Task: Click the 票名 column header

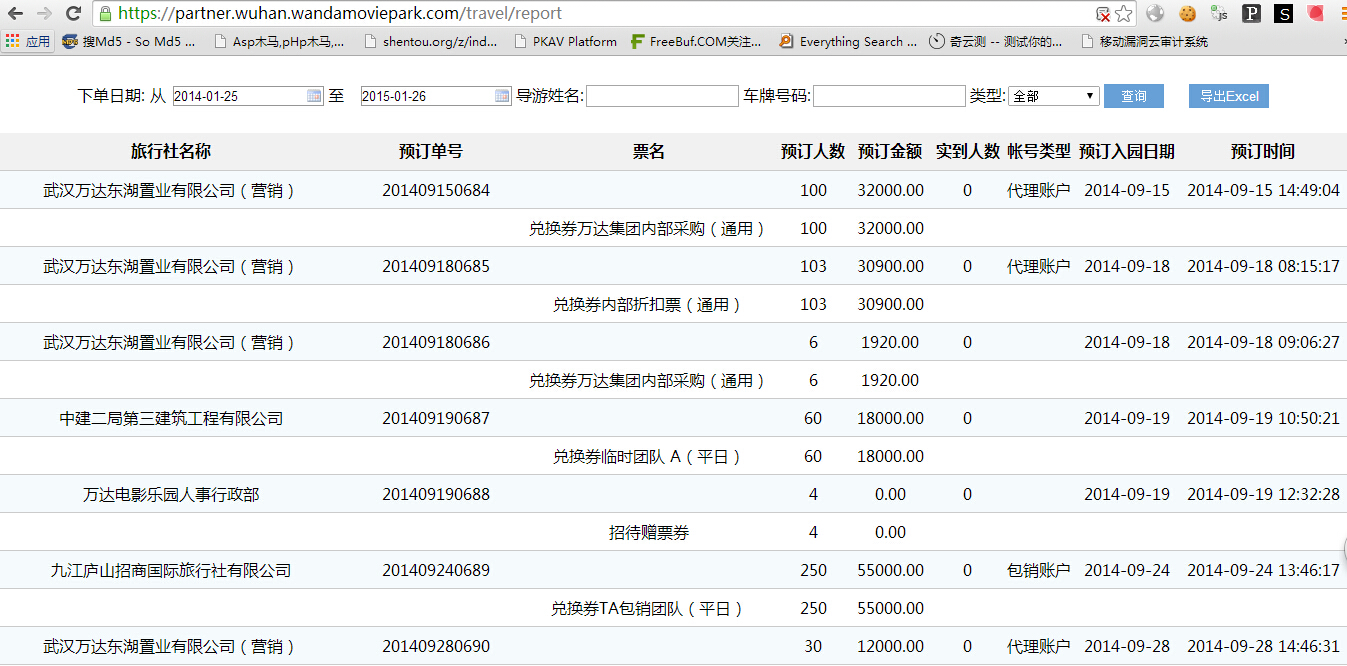Action: click(x=649, y=152)
